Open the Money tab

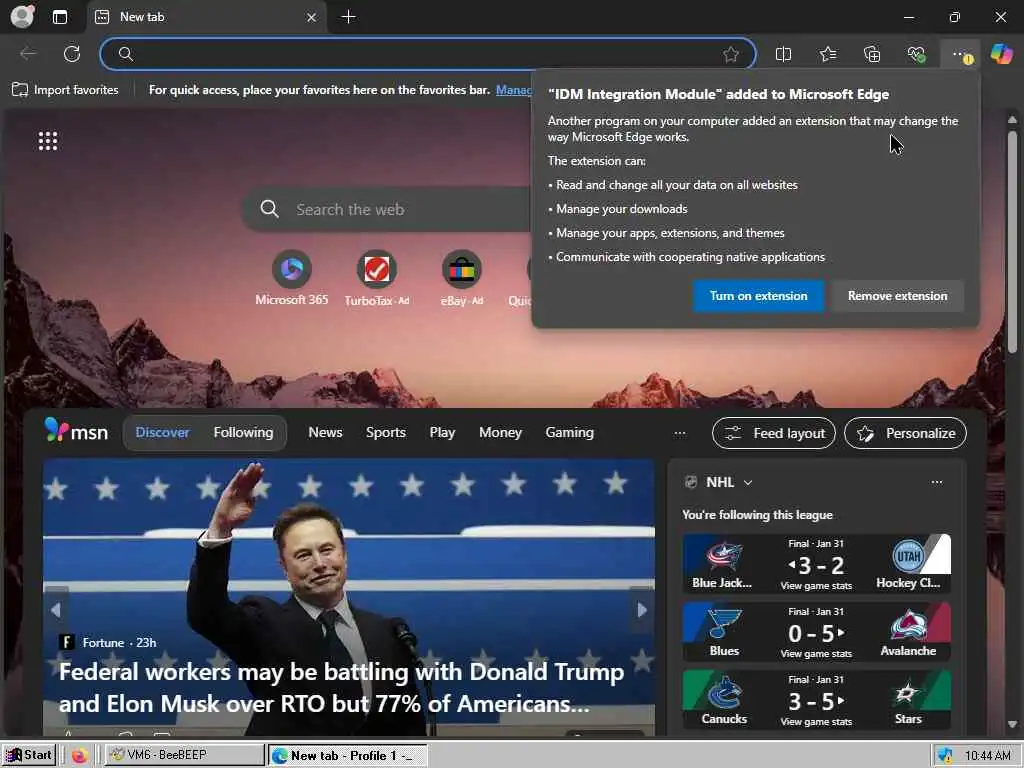(500, 432)
